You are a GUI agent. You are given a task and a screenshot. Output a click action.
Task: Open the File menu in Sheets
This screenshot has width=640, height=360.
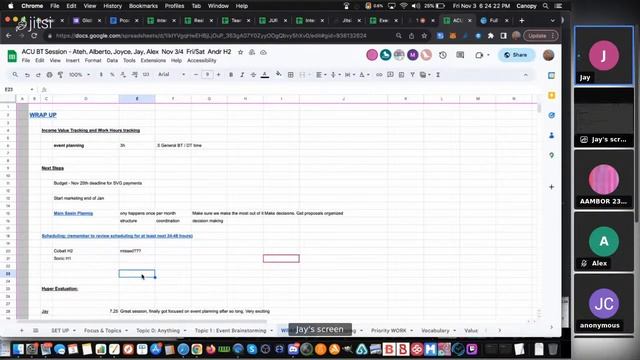point(26,60)
